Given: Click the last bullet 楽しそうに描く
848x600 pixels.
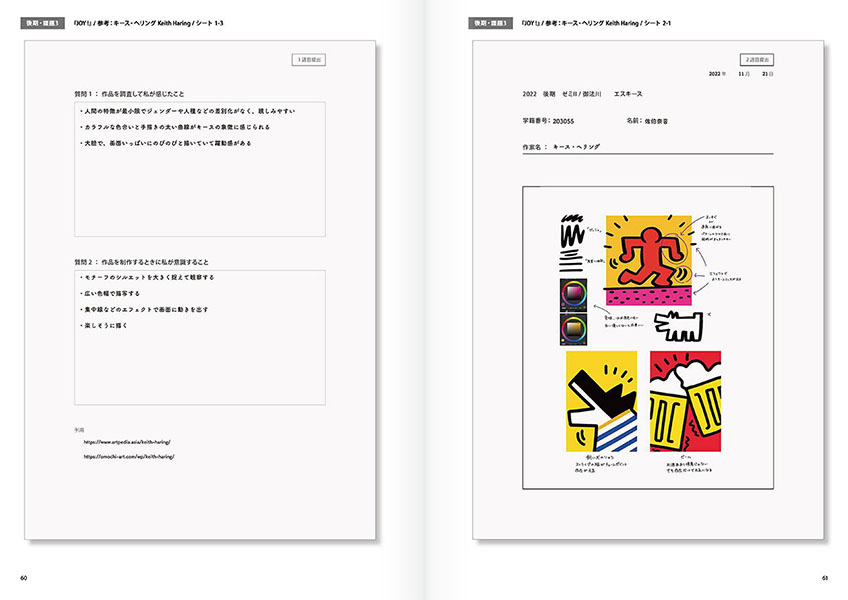Looking at the screenshot, I should 104,326.
